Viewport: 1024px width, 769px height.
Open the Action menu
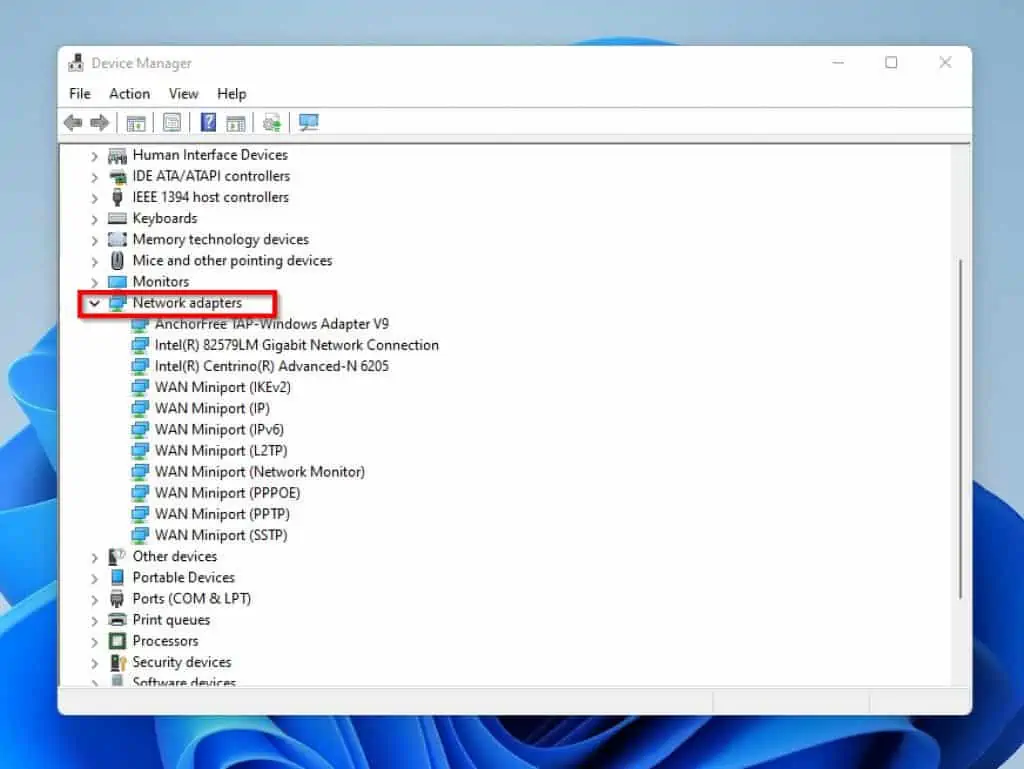point(129,94)
